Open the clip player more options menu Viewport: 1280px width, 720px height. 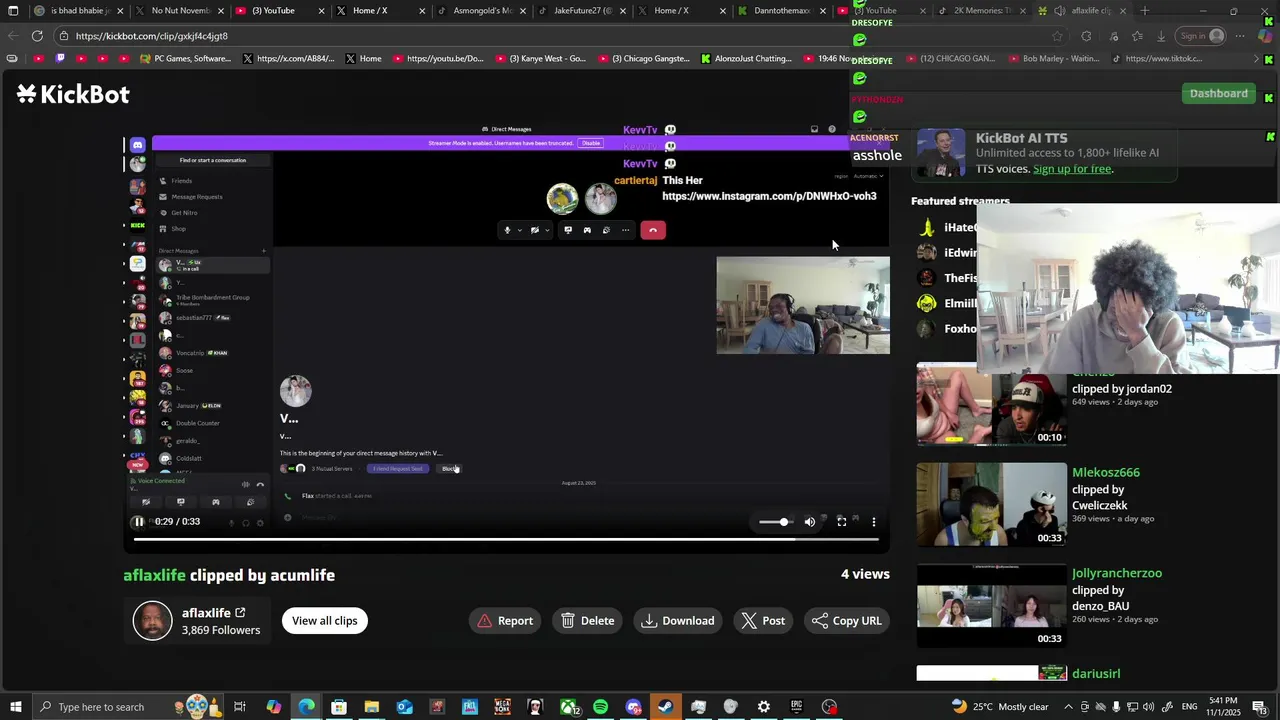(874, 521)
